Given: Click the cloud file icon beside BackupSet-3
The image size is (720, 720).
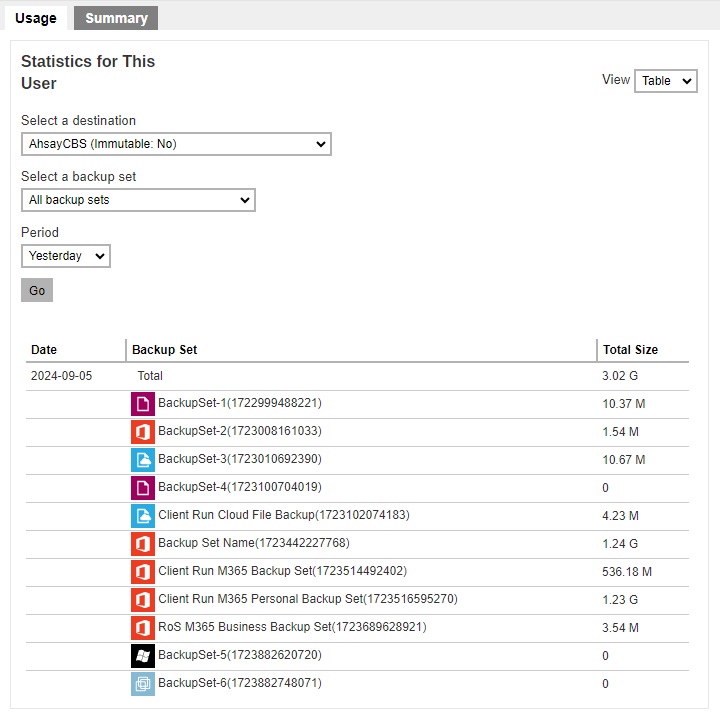Looking at the screenshot, I should click(x=143, y=460).
